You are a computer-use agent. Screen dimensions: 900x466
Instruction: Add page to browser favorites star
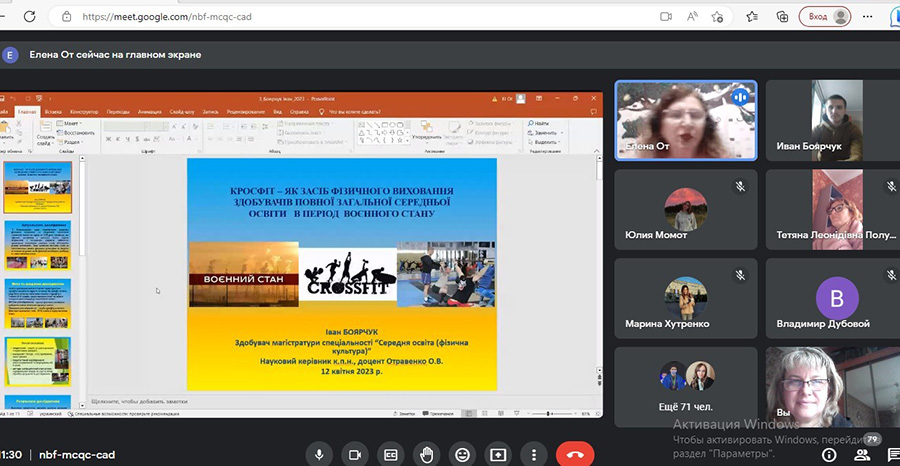(718, 16)
